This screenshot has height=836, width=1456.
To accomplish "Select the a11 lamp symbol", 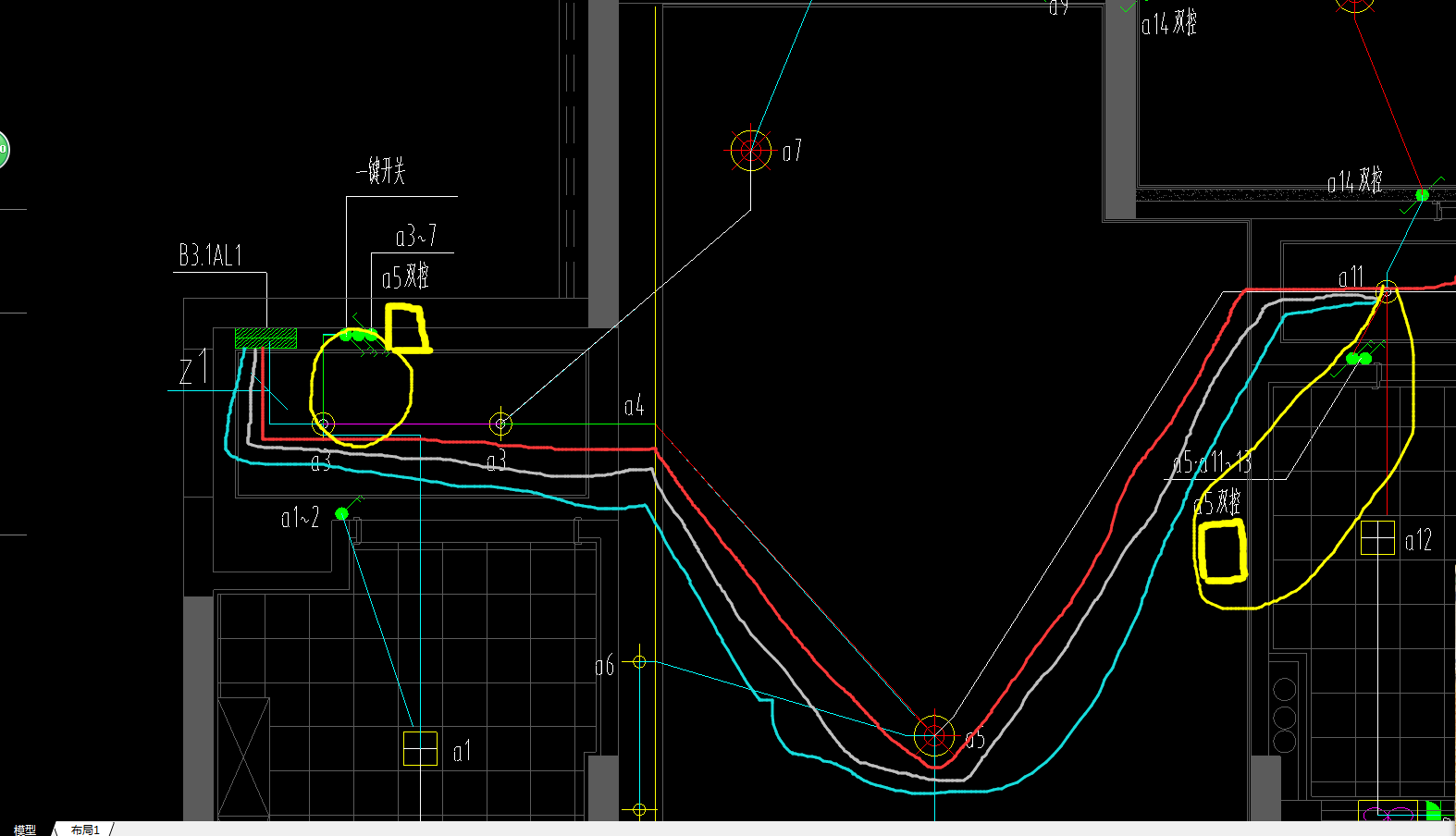I will [x=1386, y=290].
